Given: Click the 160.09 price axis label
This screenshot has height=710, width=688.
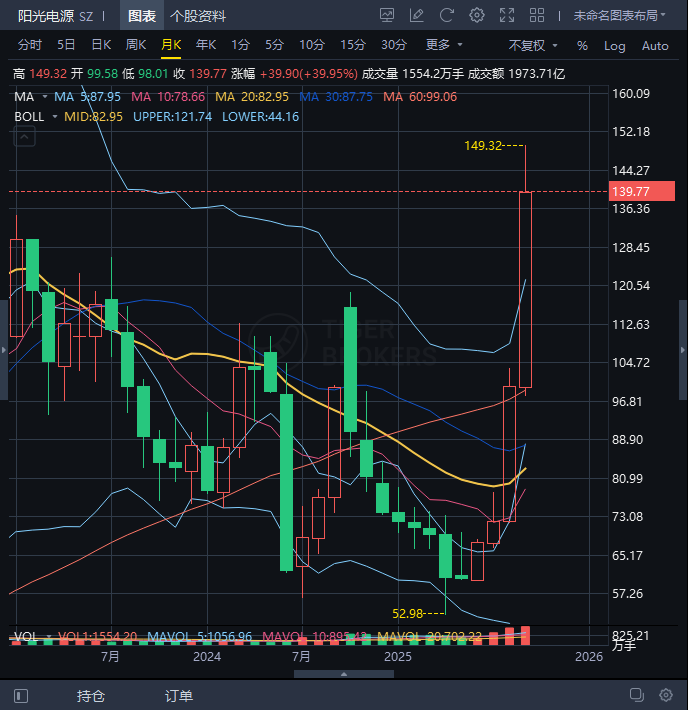Looking at the screenshot, I should pyautogui.click(x=631, y=94).
